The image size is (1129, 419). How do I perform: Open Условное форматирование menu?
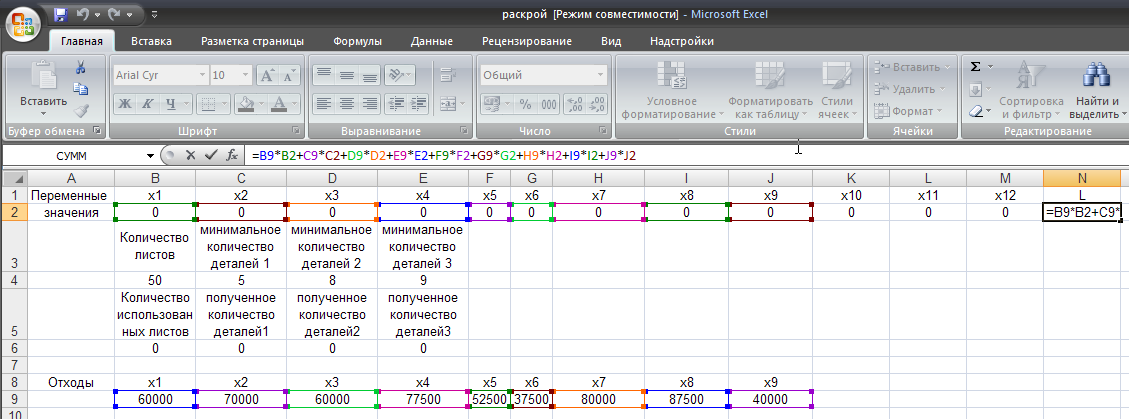point(672,90)
